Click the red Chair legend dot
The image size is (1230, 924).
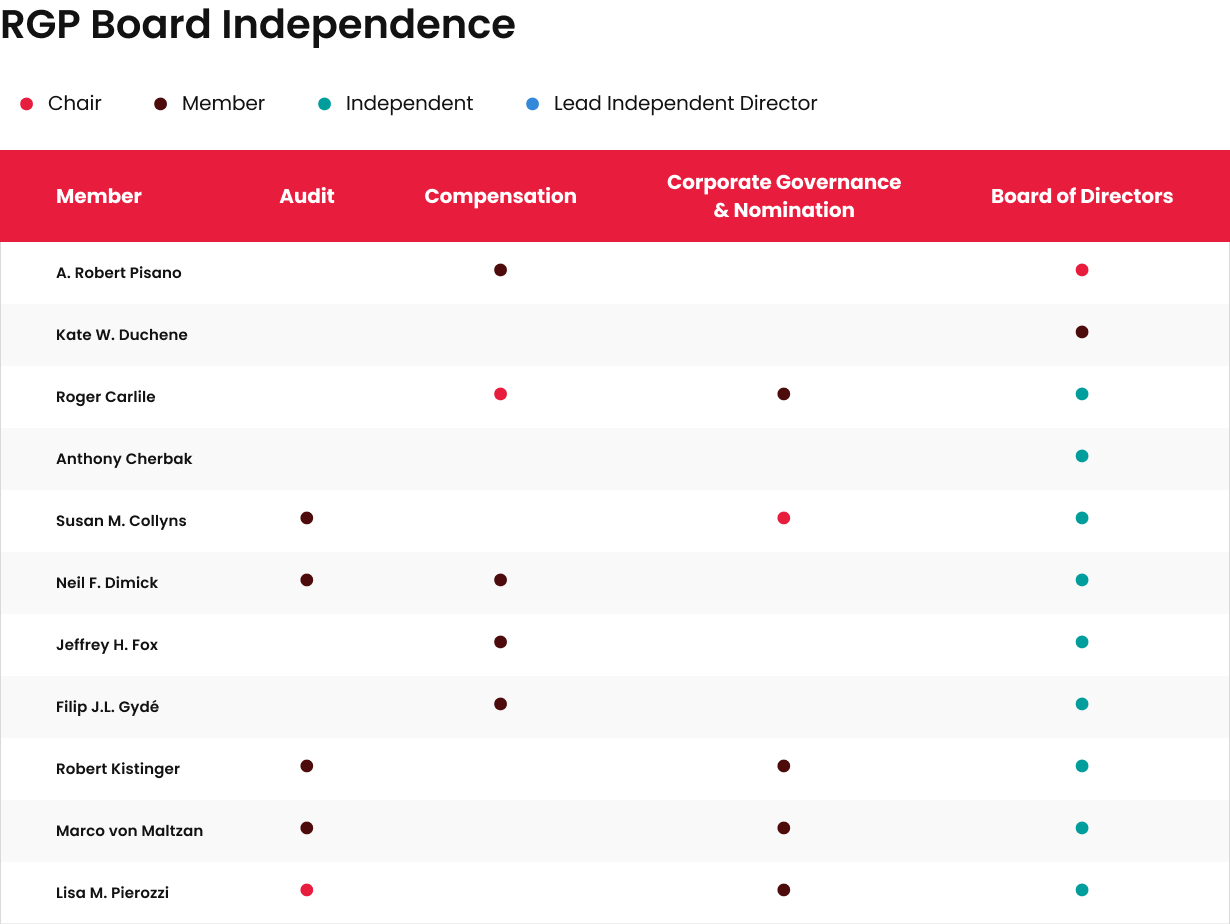click(x=27, y=104)
